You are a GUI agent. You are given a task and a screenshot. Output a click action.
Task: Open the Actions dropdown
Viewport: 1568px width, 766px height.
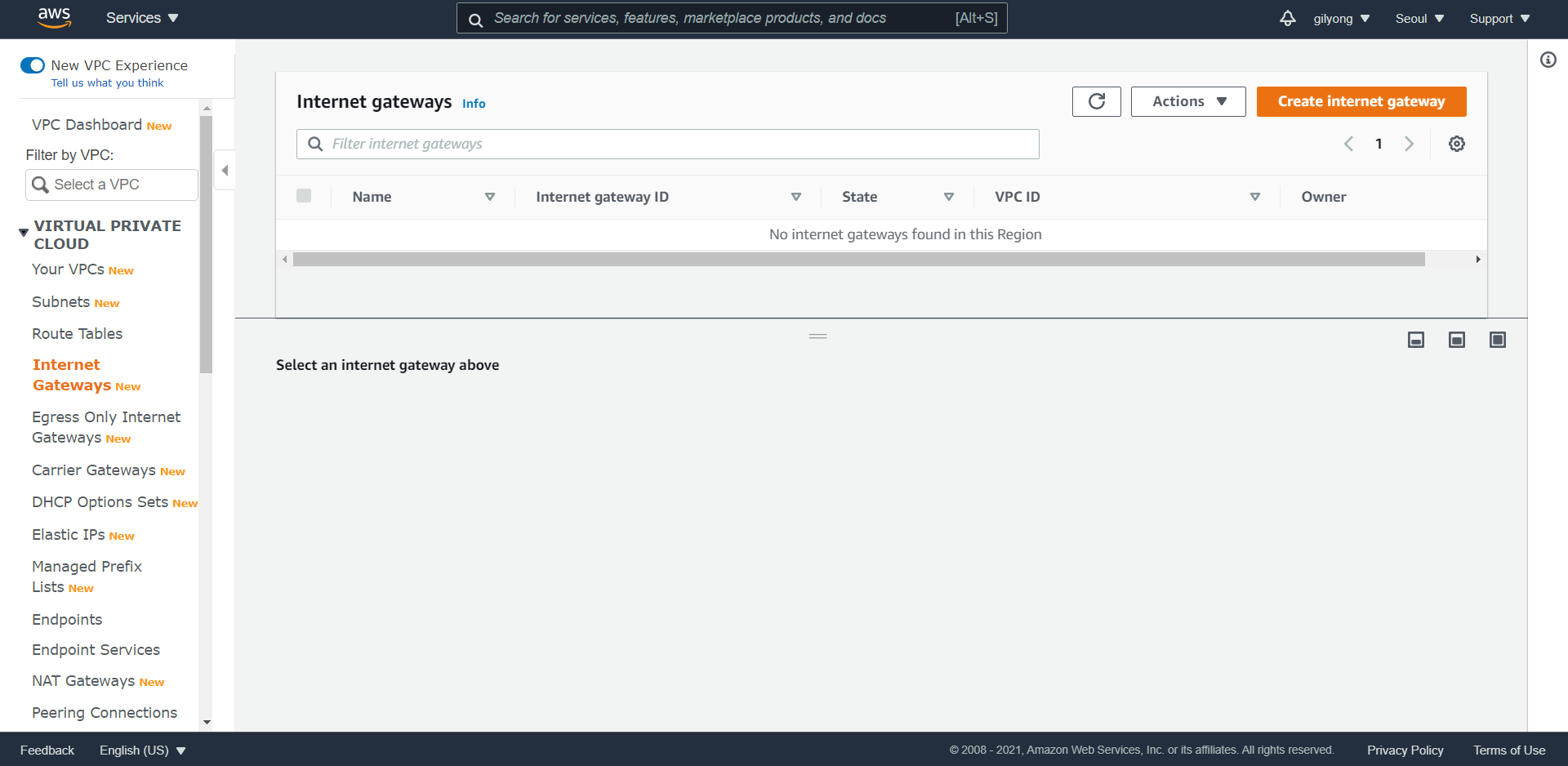tap(1188, 101)
